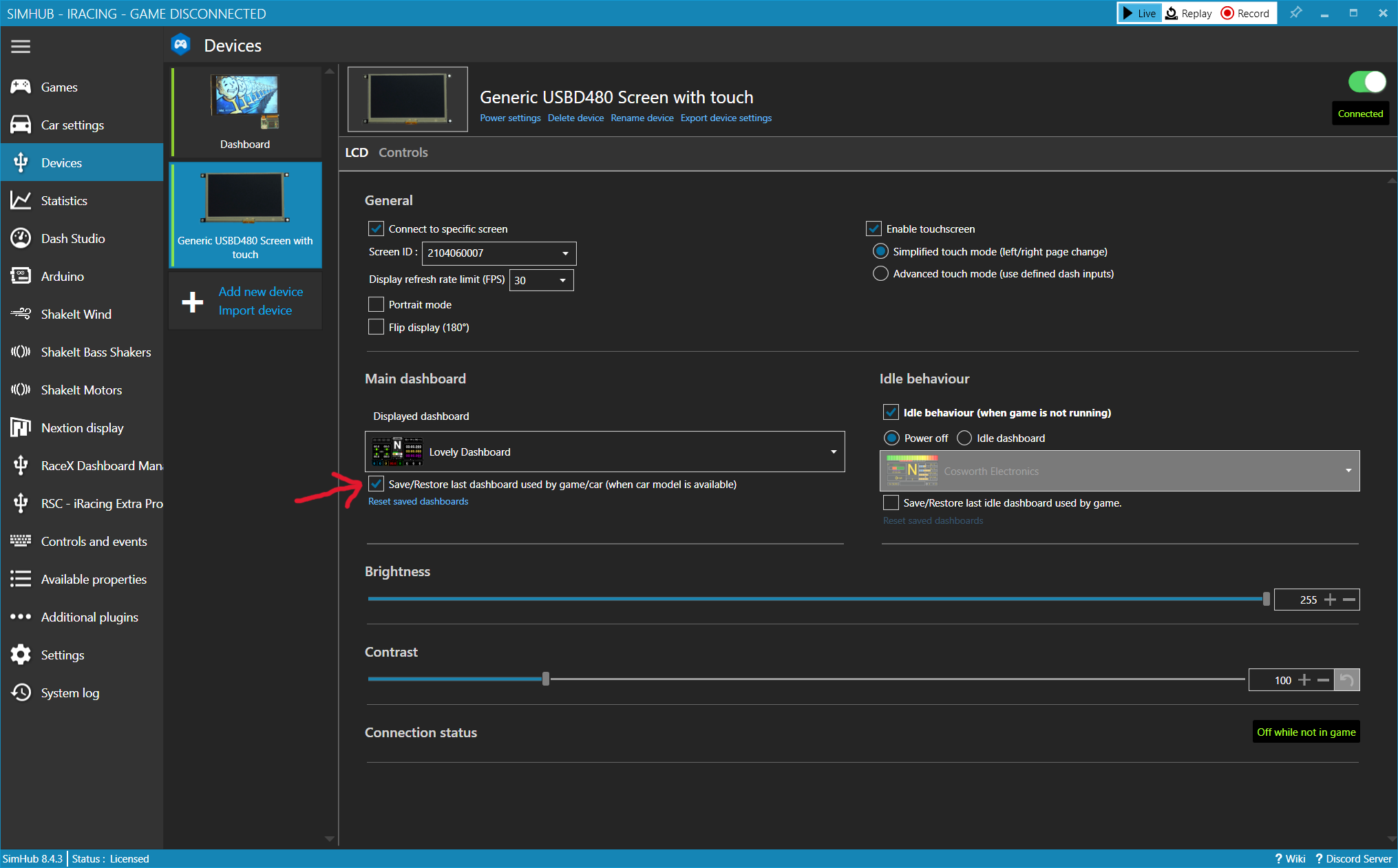
Task: Open the Wiki help link
Action: (1290, 858)
